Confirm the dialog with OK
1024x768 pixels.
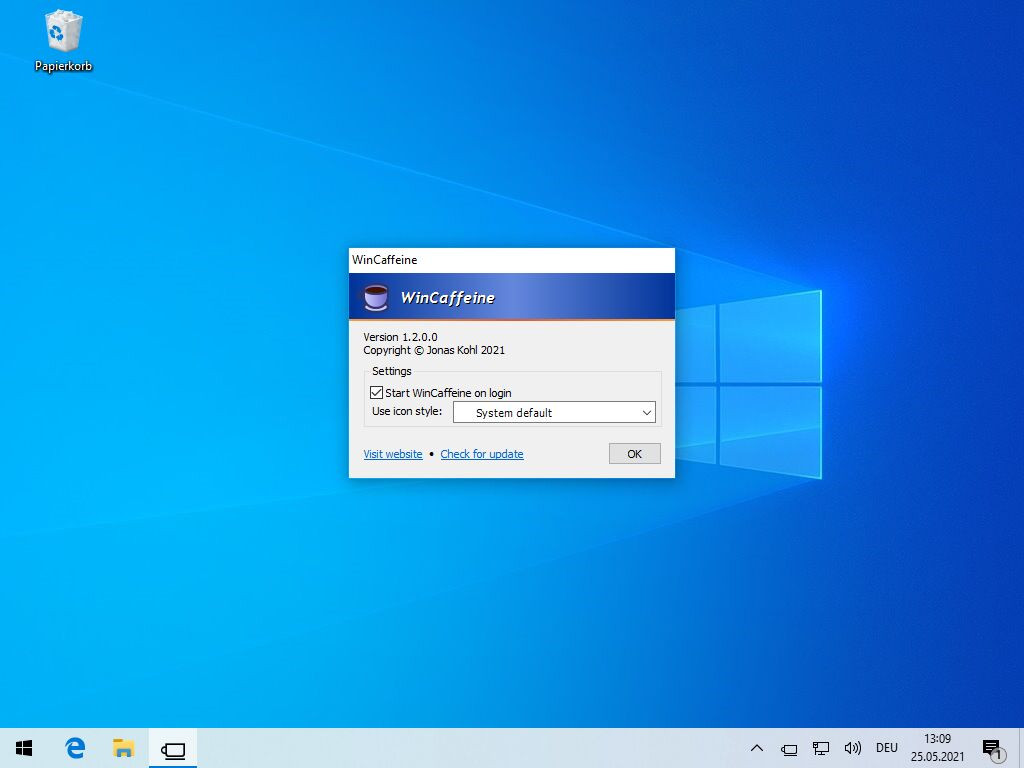[634, 453]
